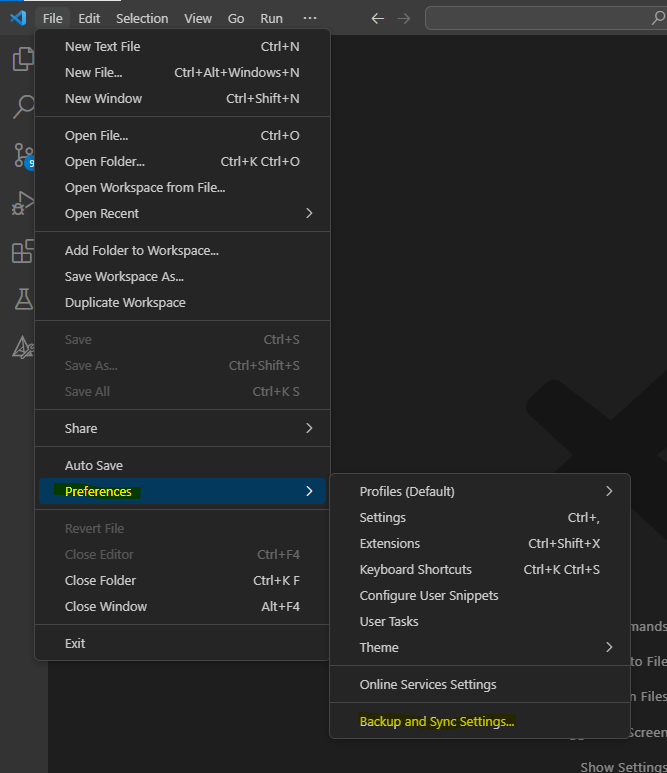Expand the Theme submenu
The height and width of the screenshot is (773, 667).
pyautogui.click(x=480, y=648)
